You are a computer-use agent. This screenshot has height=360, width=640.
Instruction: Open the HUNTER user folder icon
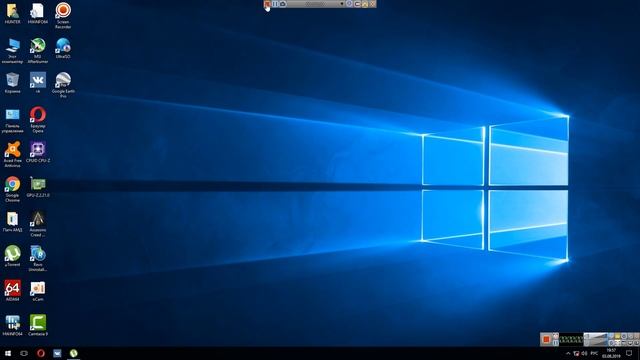coord(12,13)
